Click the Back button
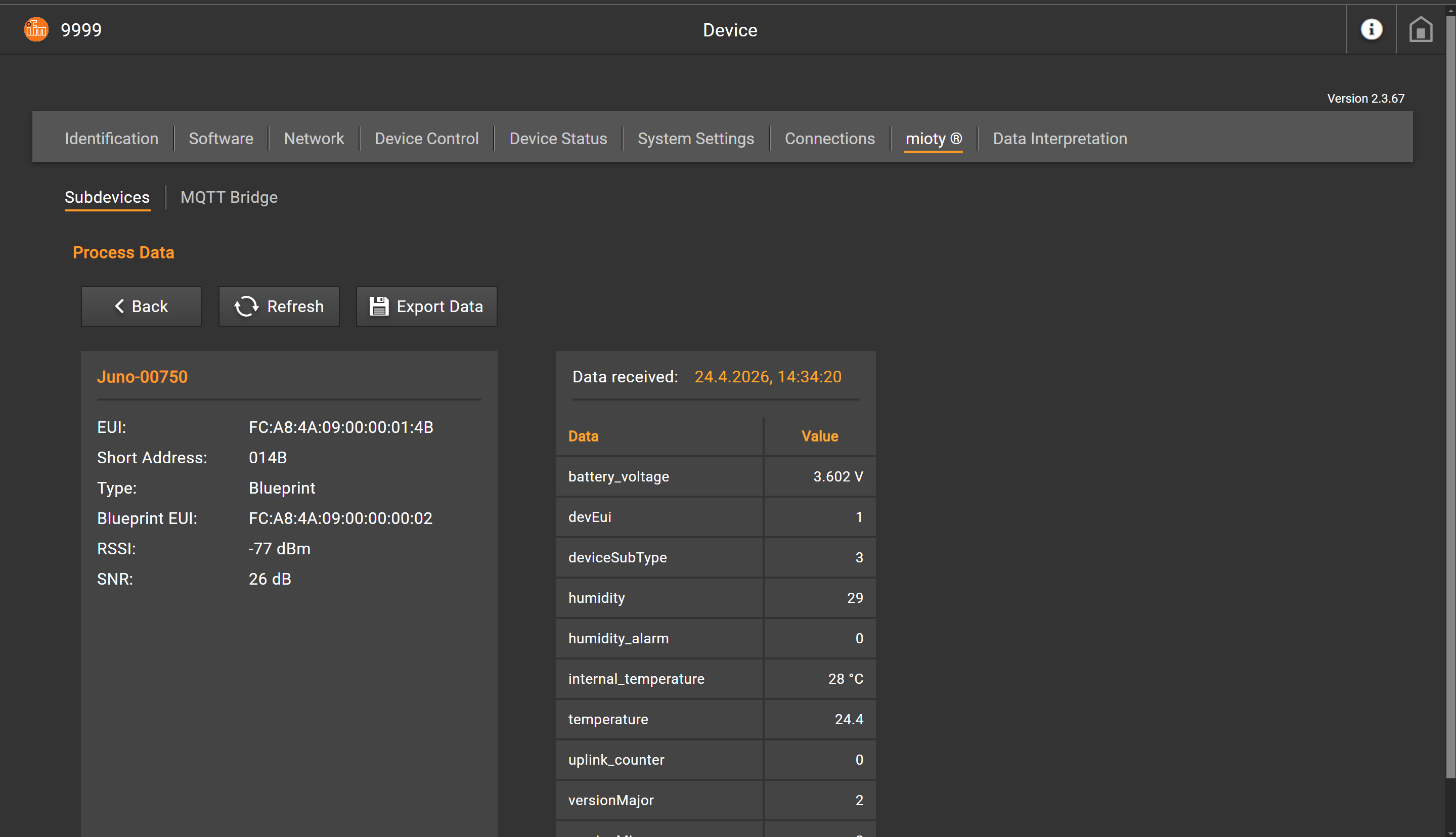This screenshot has width=1456, height=837. coord(142,306)
